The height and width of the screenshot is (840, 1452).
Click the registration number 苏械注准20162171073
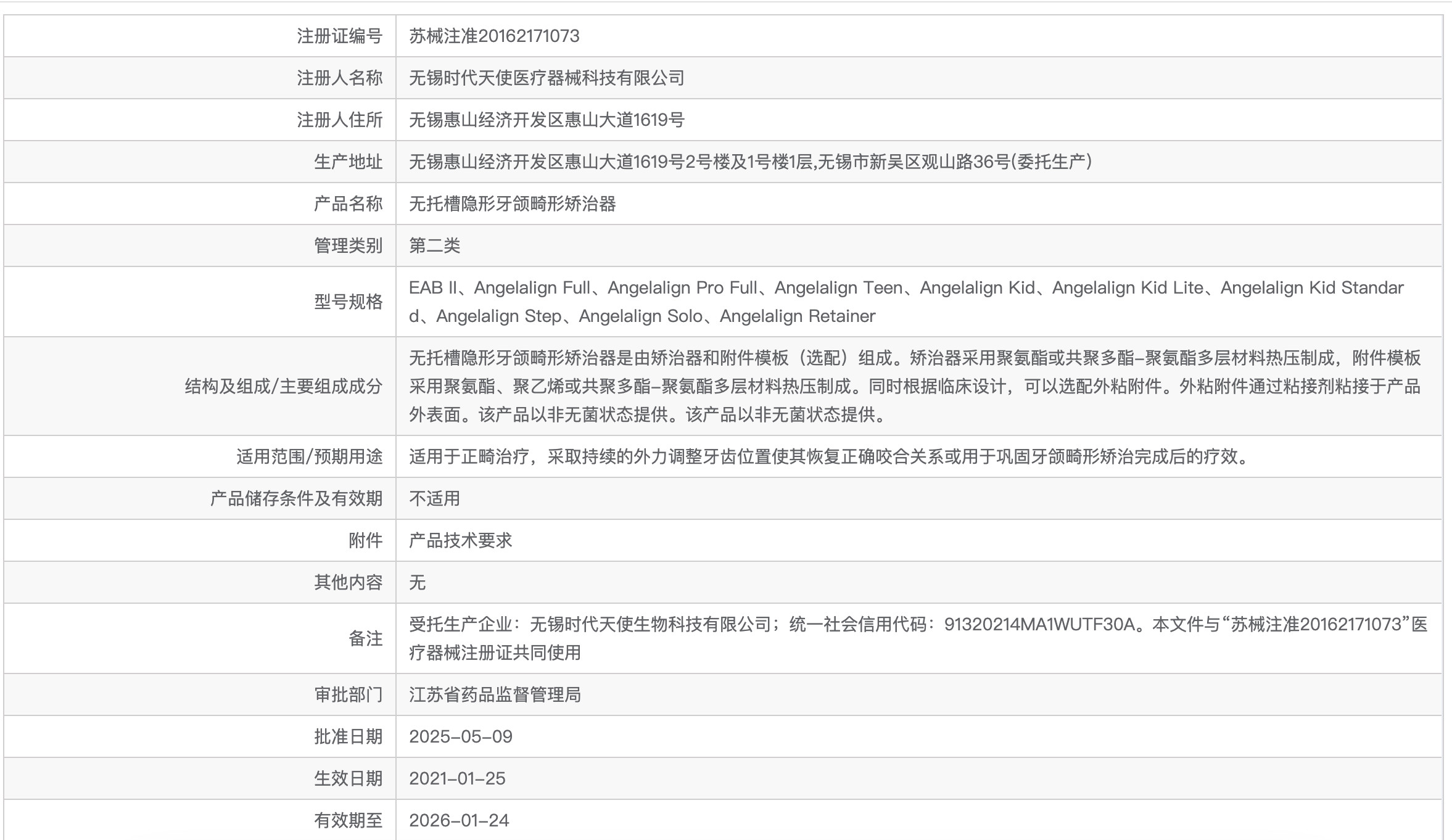coord(494,36)
